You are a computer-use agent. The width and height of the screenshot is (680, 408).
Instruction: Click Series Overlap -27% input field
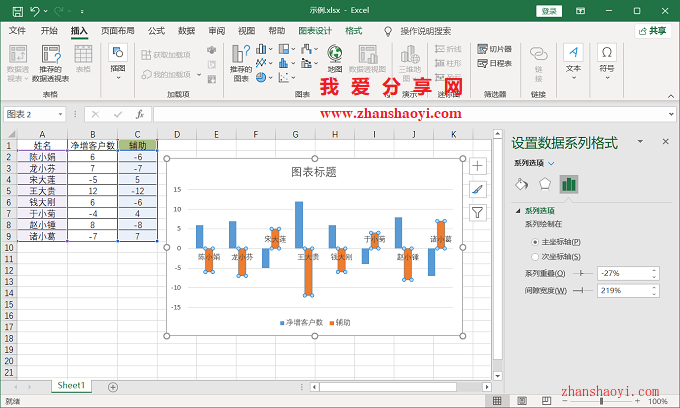click(623, 273)
